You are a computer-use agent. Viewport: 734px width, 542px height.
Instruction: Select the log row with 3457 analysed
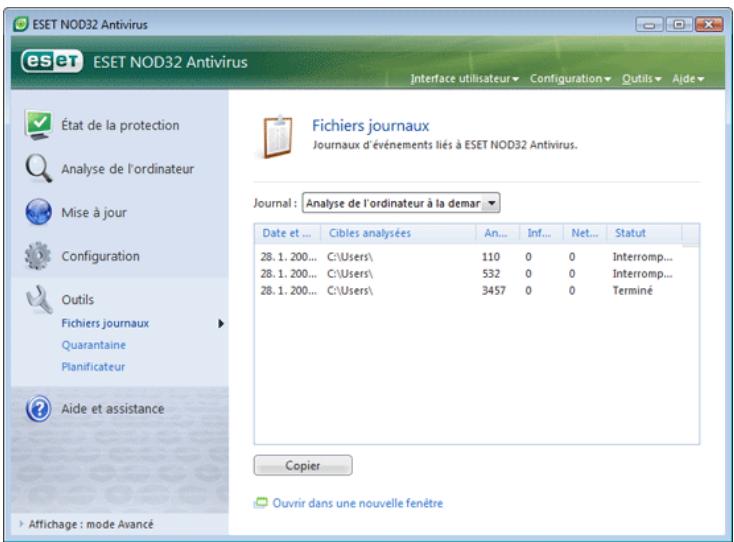[477, 290]
